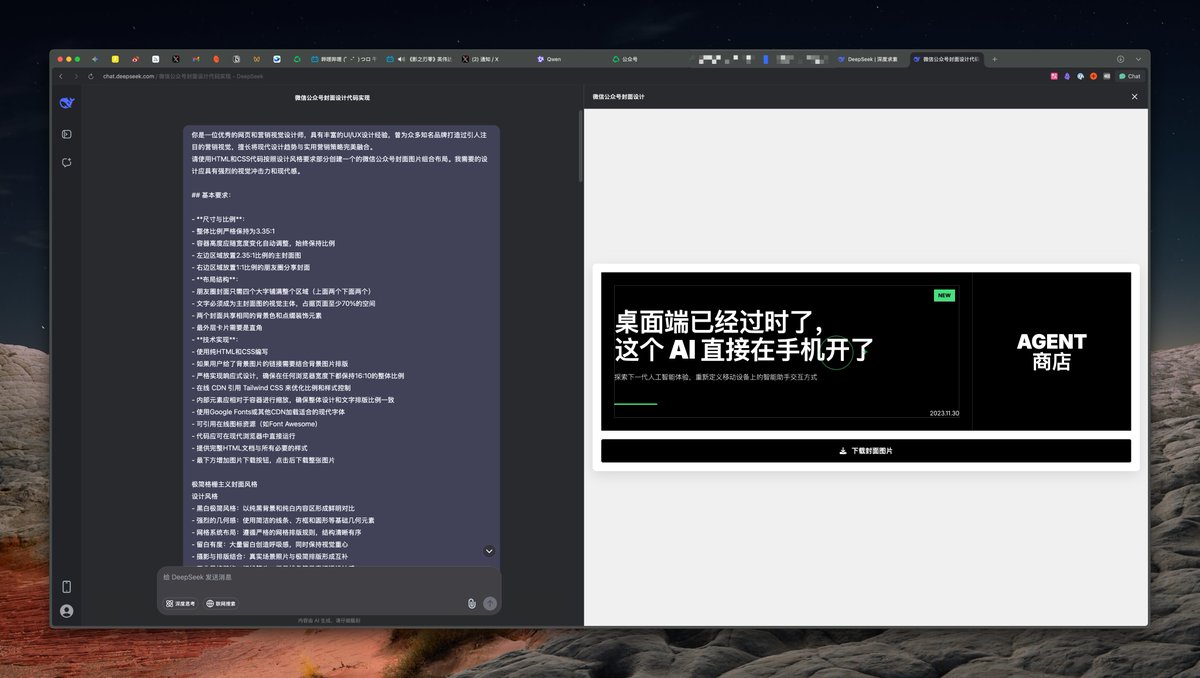This screenshot has height=678, width=1200.
Task: Click the chat title 微信公众号封面设计代码实现
Action: point(332,98)
